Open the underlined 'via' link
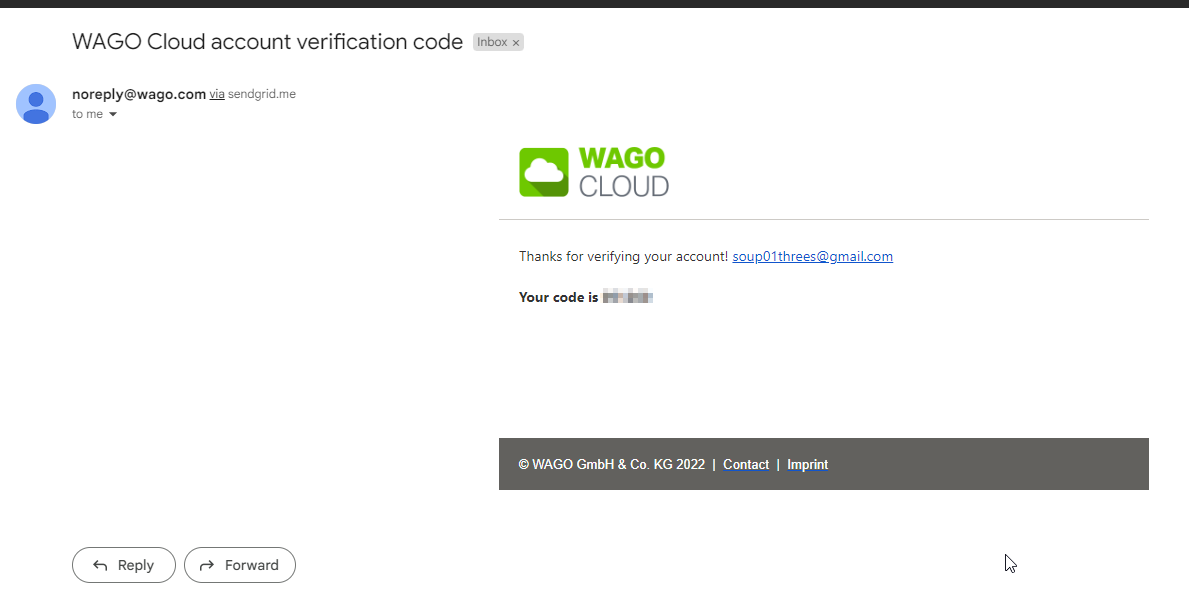 pyautogui.click(x=217, y=94)
